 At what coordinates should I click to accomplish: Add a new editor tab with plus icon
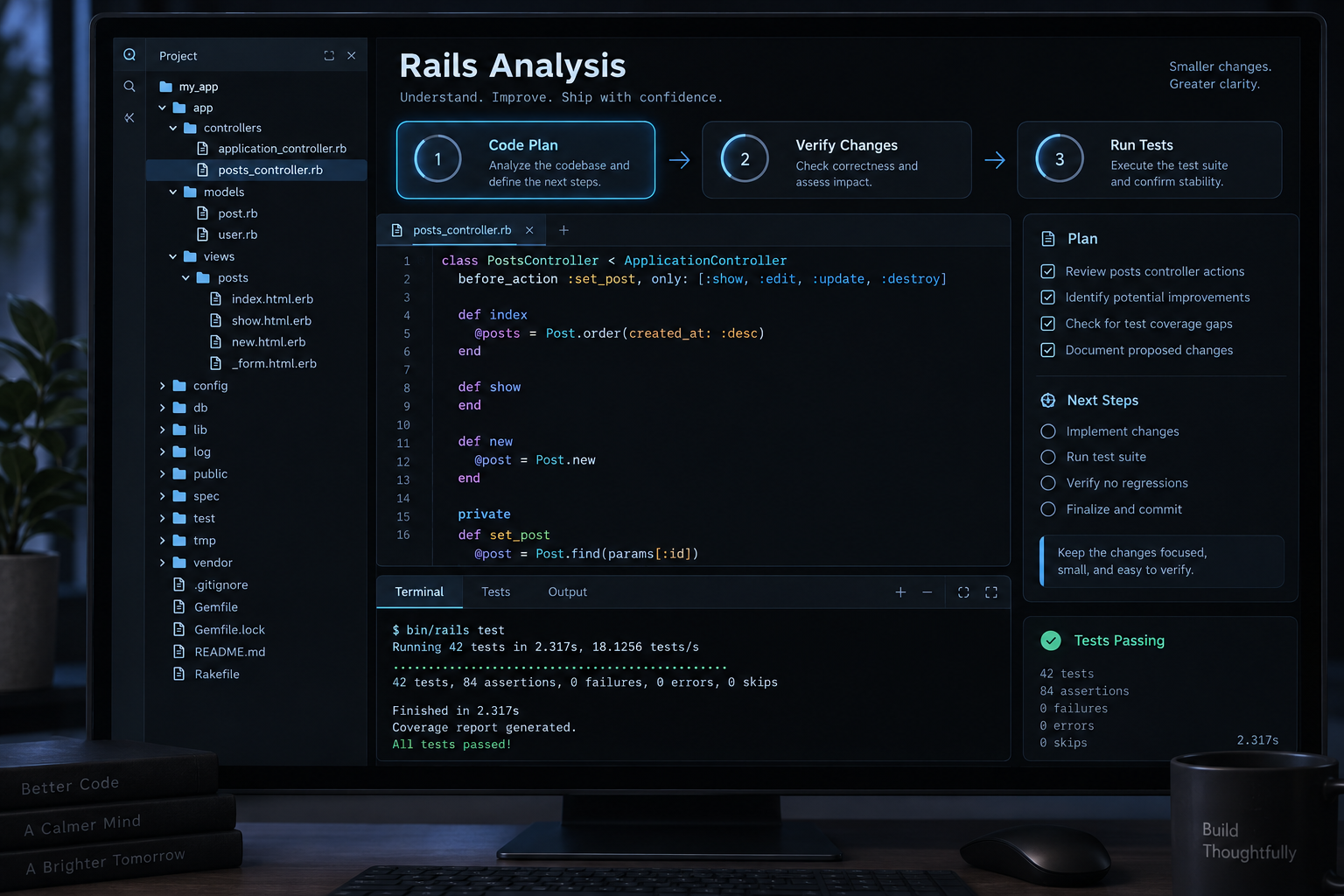pyautogui.click(x=563, y=230)
